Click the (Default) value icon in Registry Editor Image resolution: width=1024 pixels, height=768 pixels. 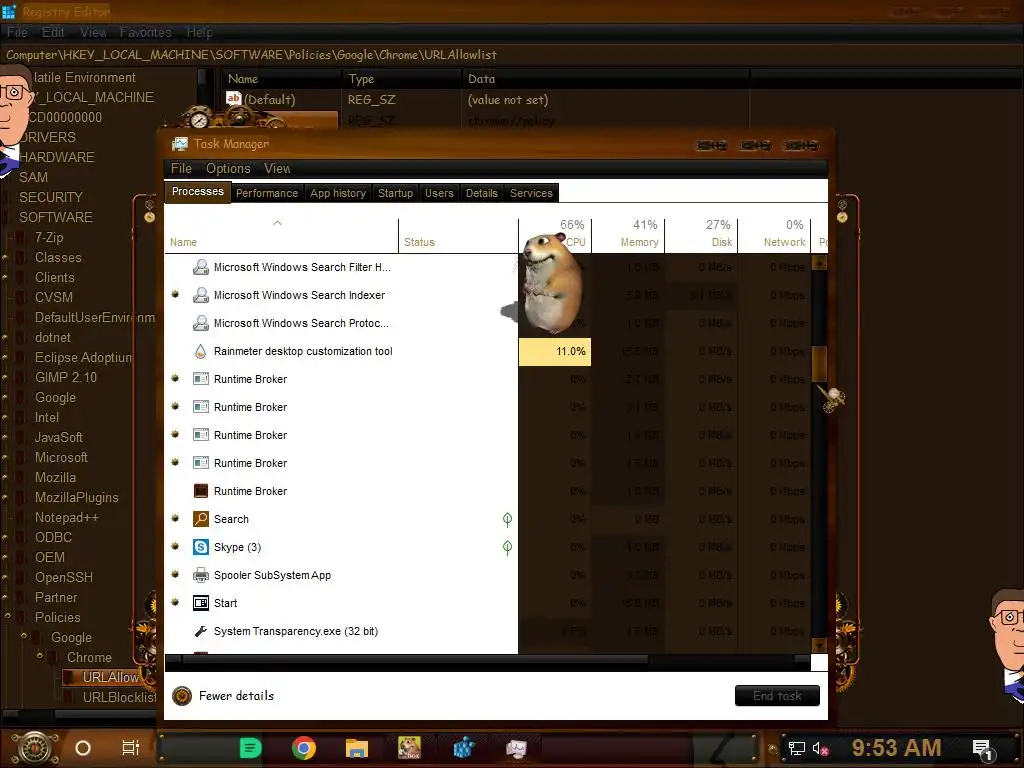click(x=233, y=99)
